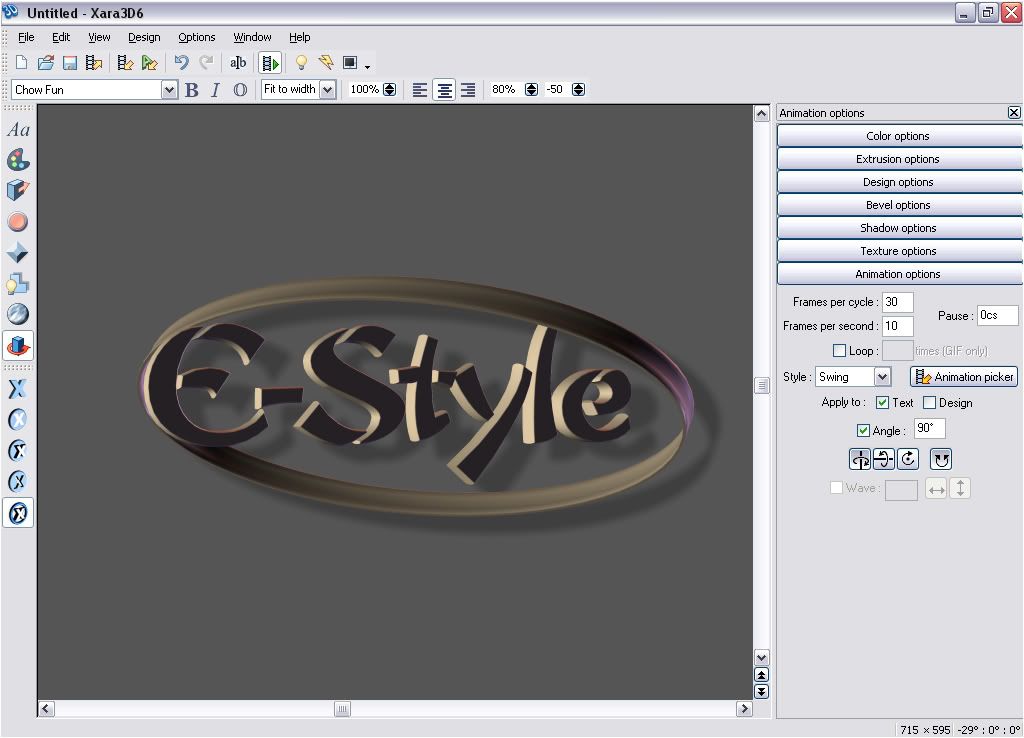Viewport: 1024px width, 738px height.
Task: Select the Extrusion cube tool
Action: click(18, 190)
